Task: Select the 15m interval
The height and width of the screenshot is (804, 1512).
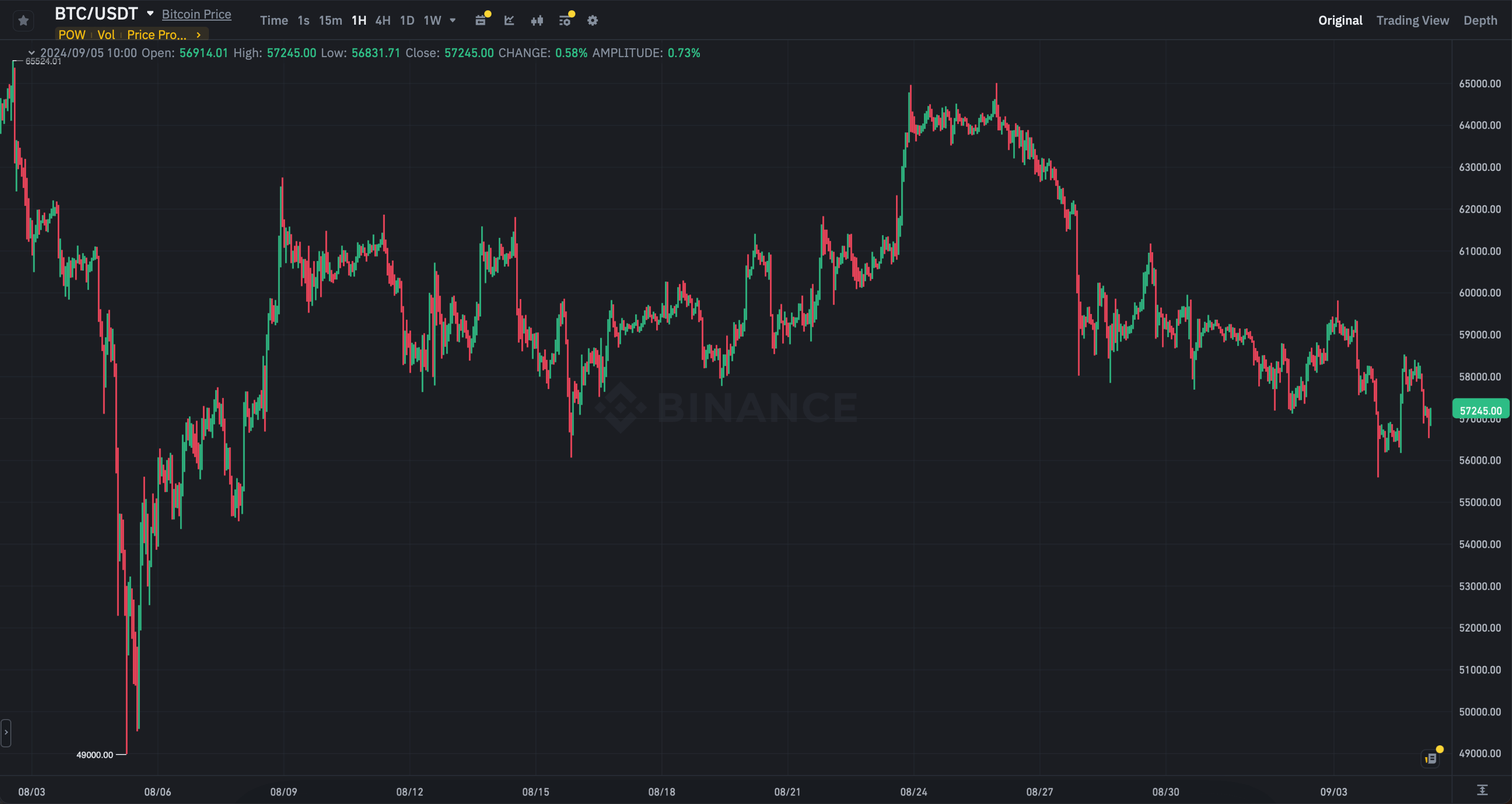Action: [330, 21]
